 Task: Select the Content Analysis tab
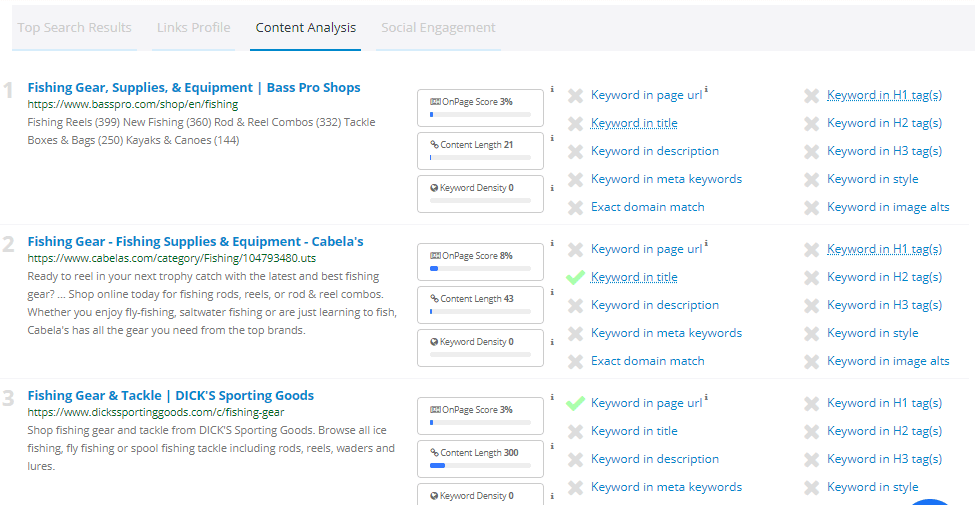pyautogui.click(x=305, y=28)
